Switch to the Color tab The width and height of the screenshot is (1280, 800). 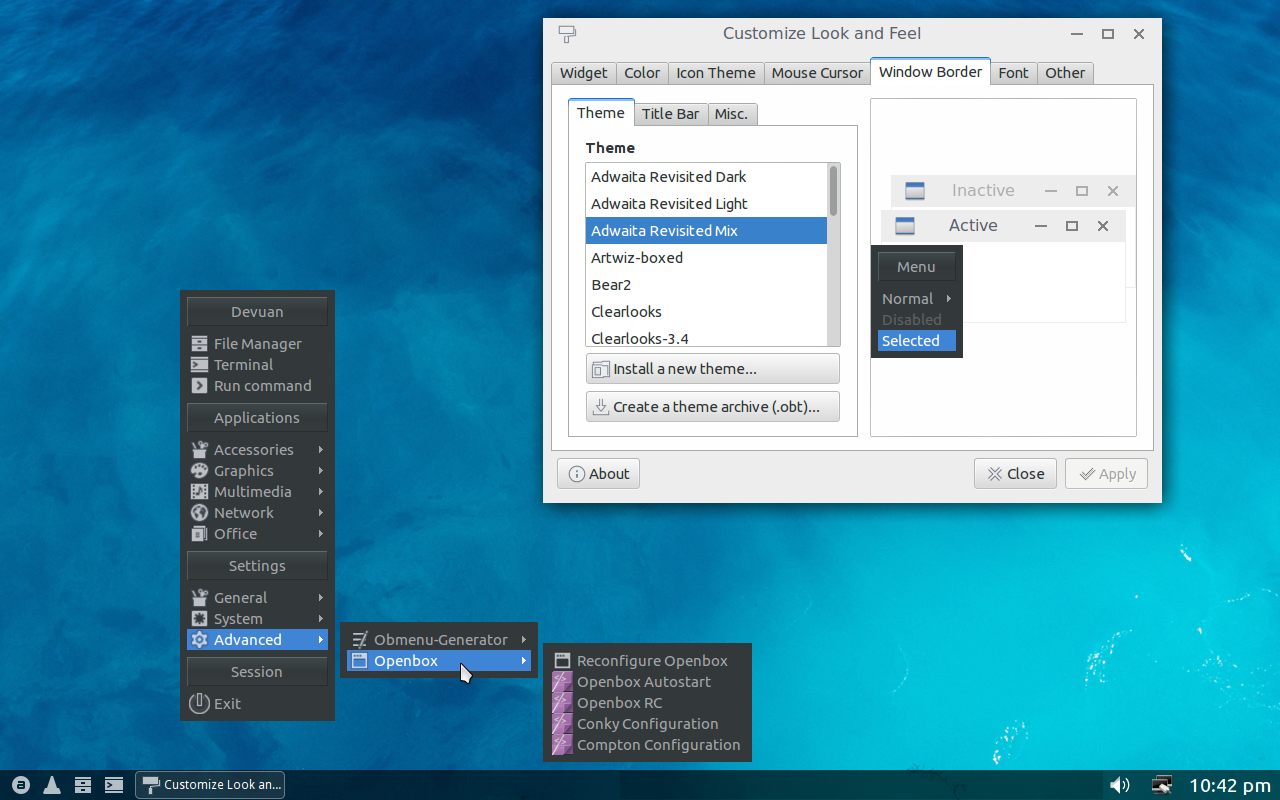642,73
